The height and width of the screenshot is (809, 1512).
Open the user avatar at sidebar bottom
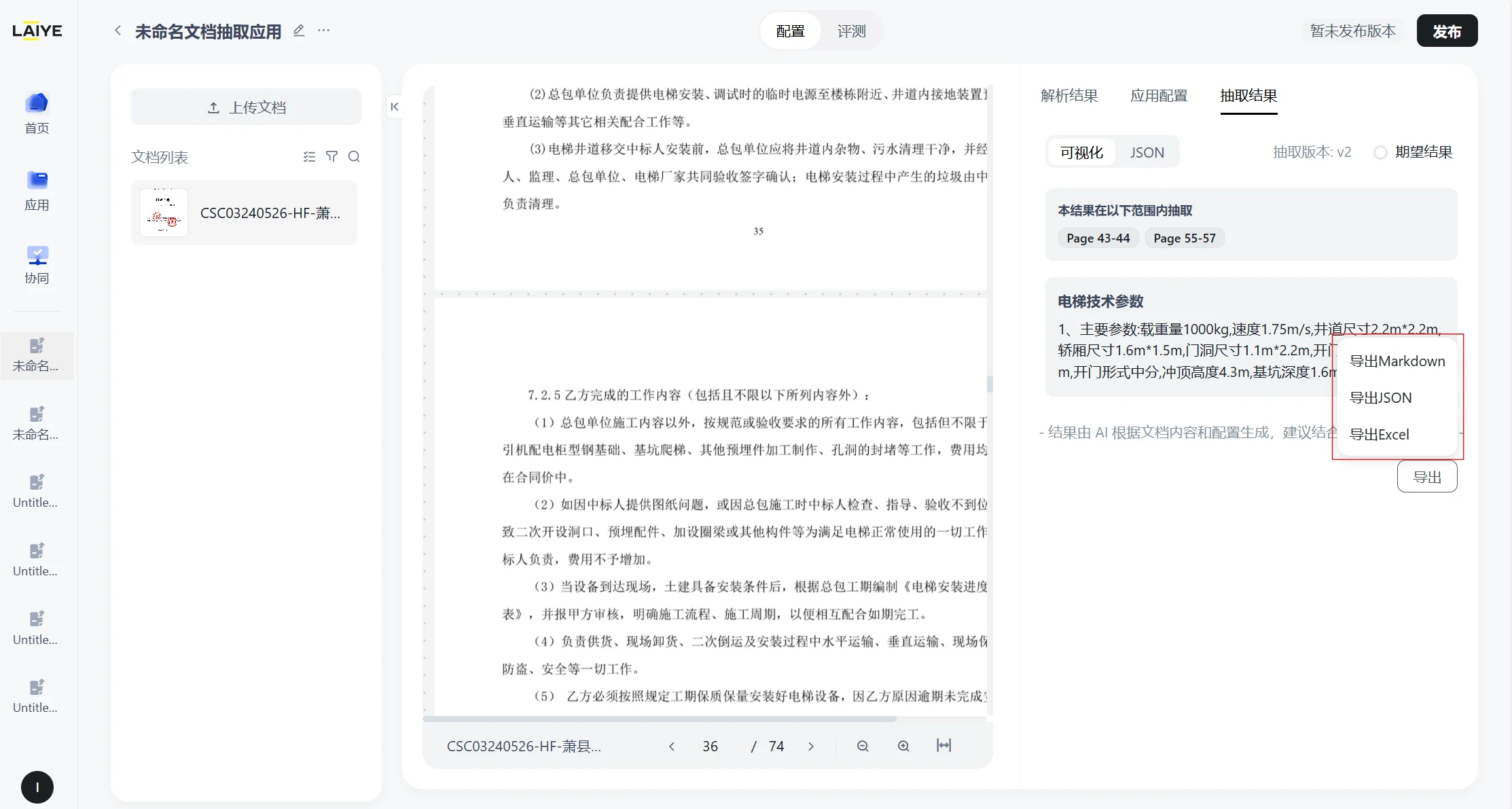tap(37, 787)
